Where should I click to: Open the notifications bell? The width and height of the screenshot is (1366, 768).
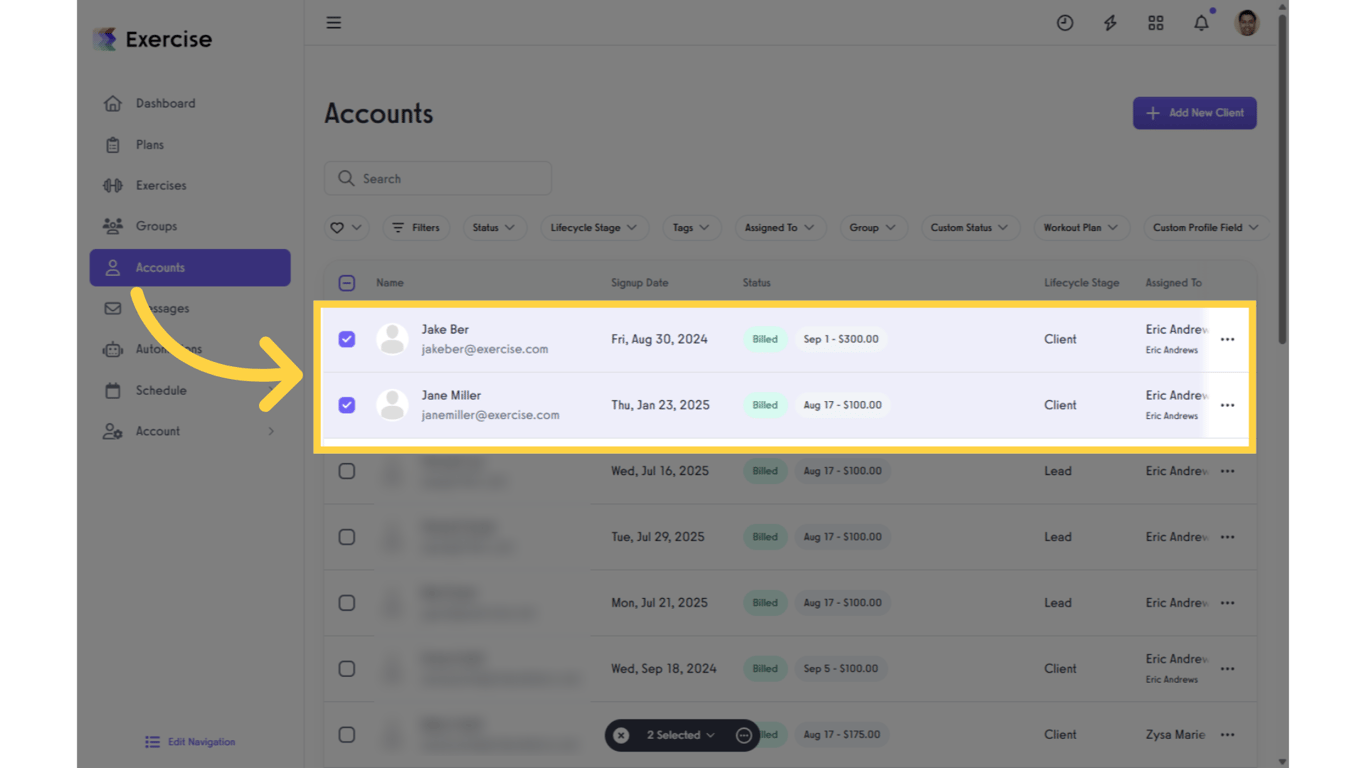1201,22
